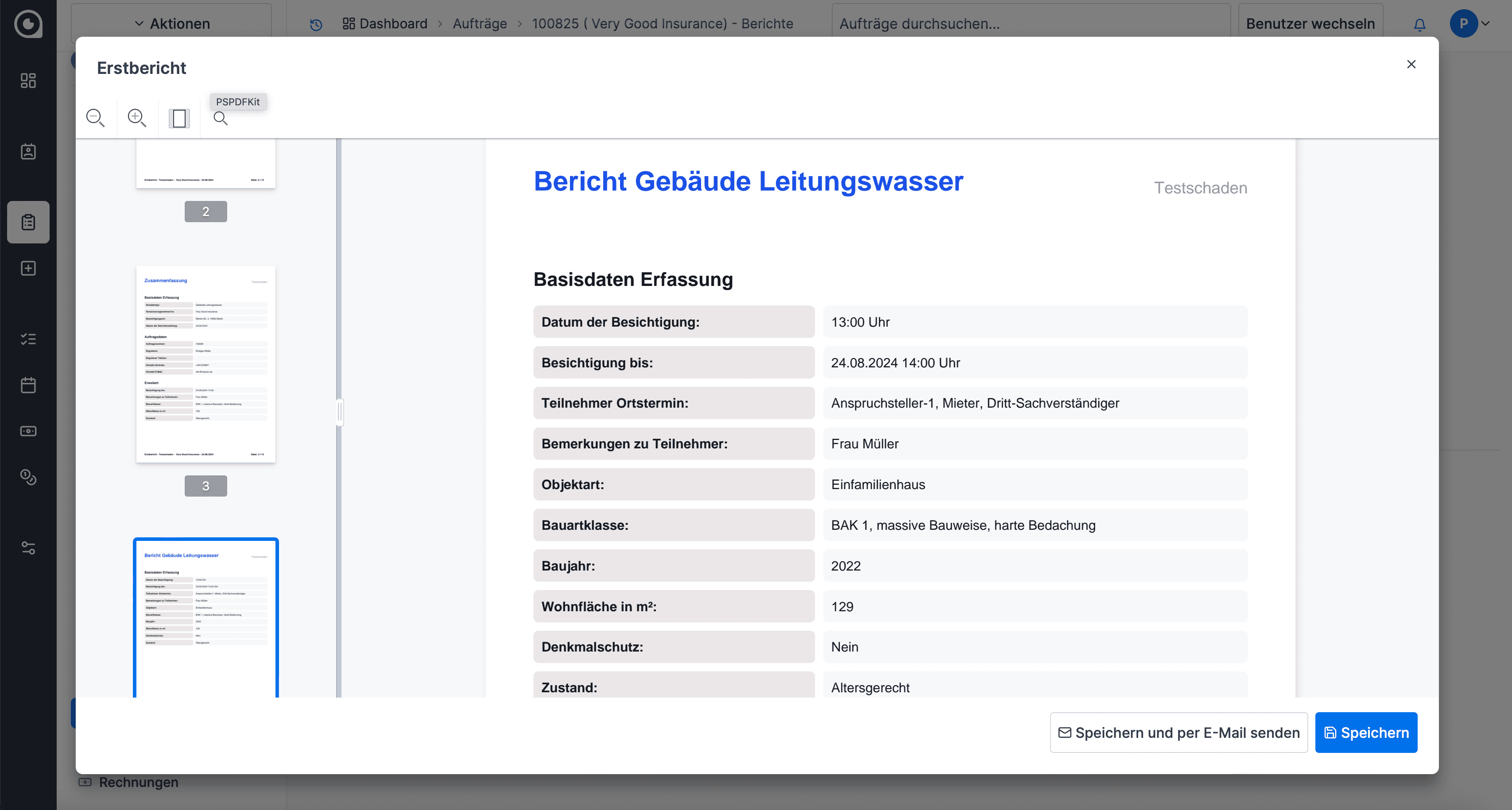
Task: Click Speichern und per E-Mail senden
Action: tap(1179, 733)
